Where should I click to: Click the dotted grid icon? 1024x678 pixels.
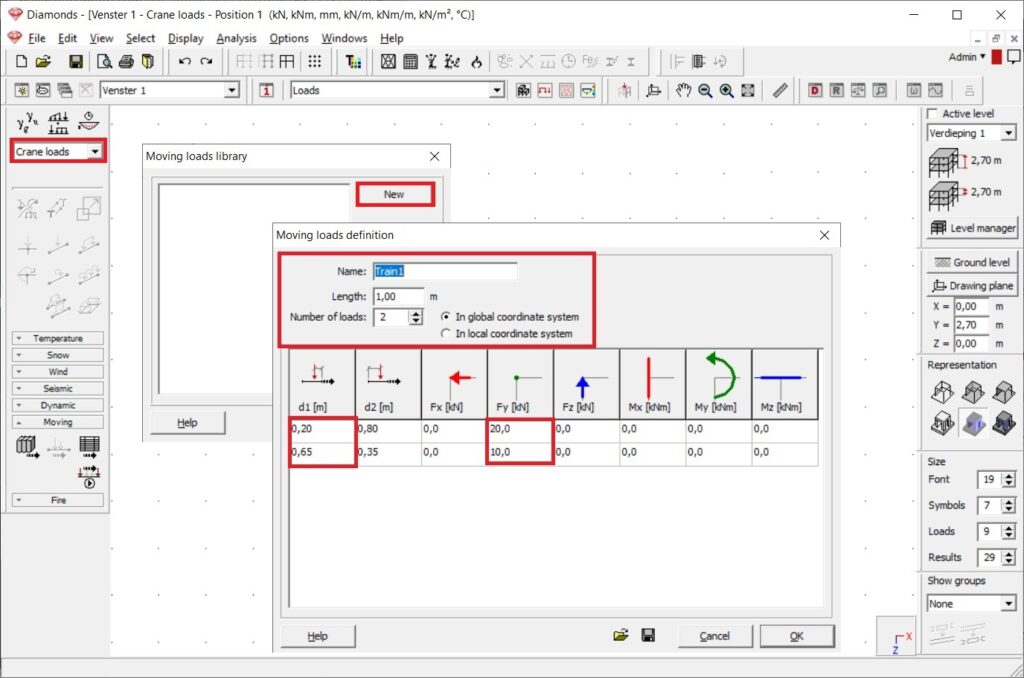315,61
